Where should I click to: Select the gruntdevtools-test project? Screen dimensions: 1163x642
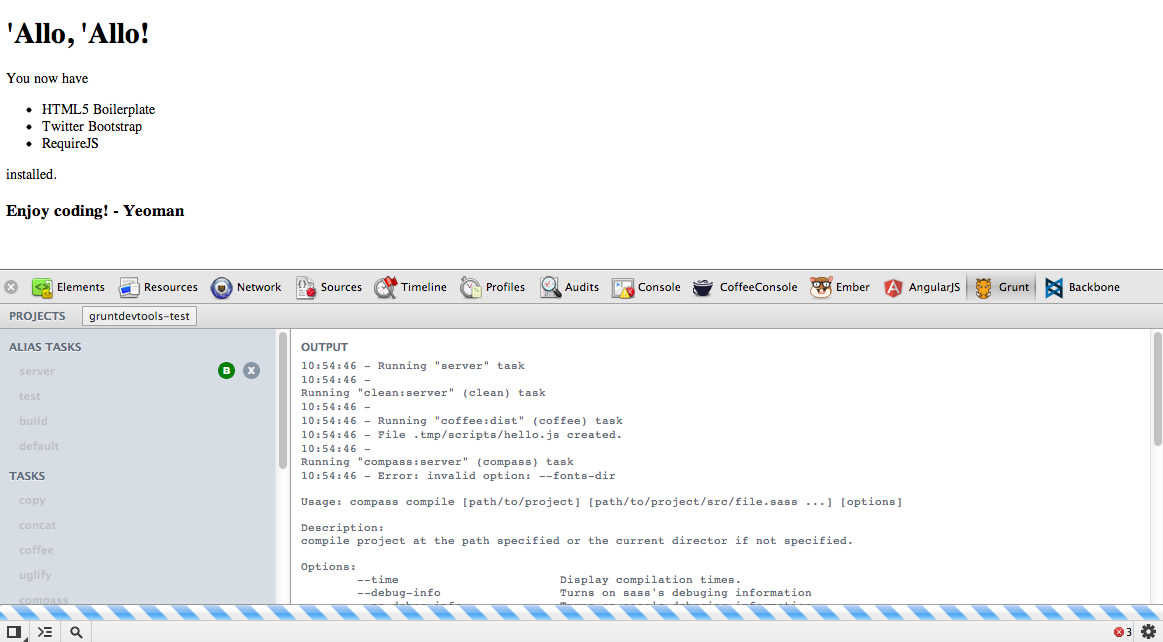[139, 316]
